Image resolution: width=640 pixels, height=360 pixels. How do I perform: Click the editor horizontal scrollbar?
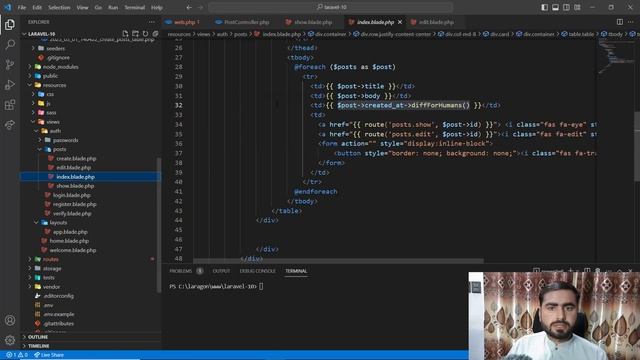[x=338, y=260]
